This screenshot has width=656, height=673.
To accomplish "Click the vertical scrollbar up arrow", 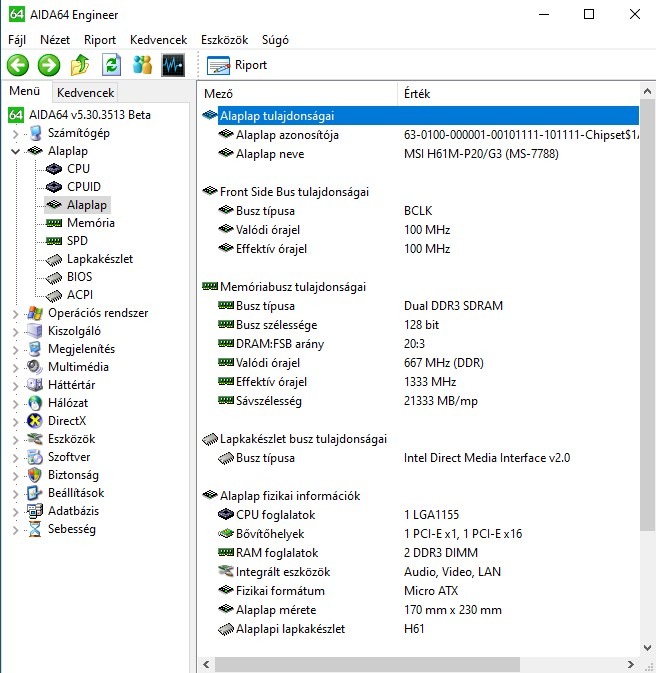I will click(x=647, y=91).
